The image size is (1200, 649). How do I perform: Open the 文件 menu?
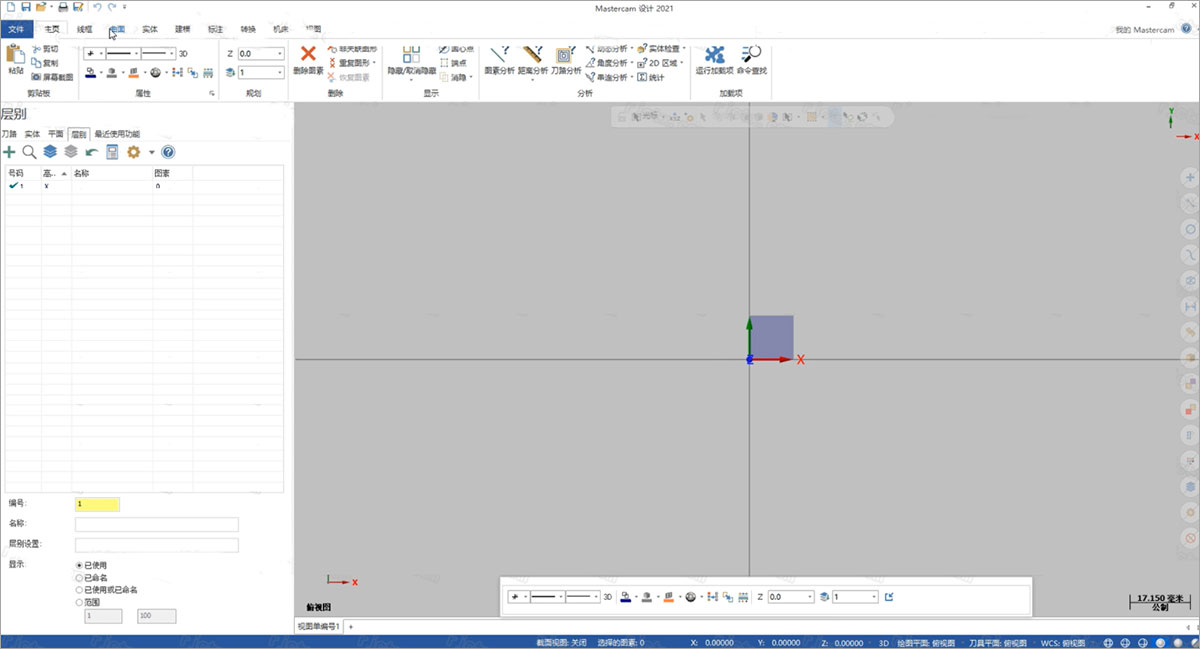coord(16,29)
